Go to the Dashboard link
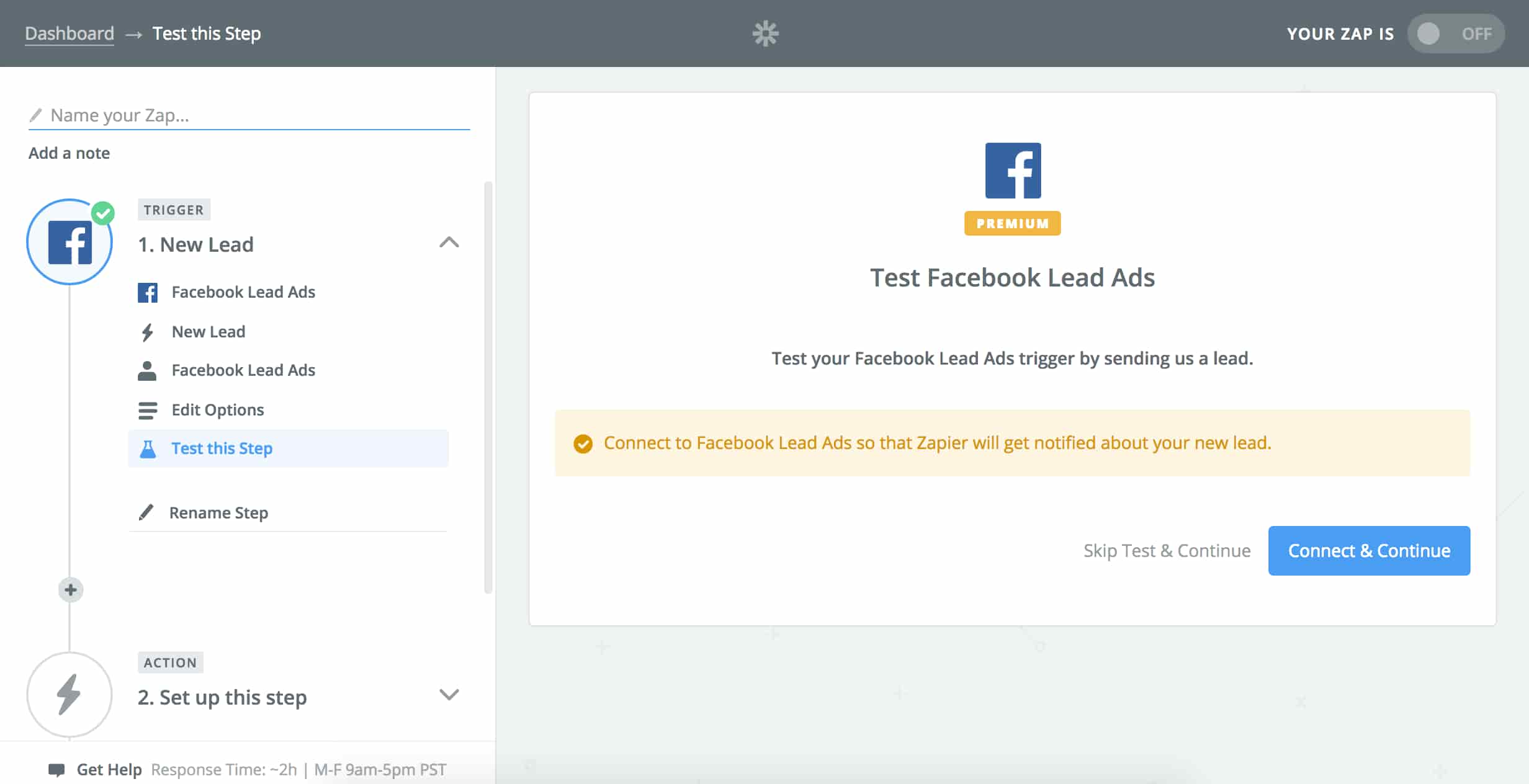 click(69, 33)
